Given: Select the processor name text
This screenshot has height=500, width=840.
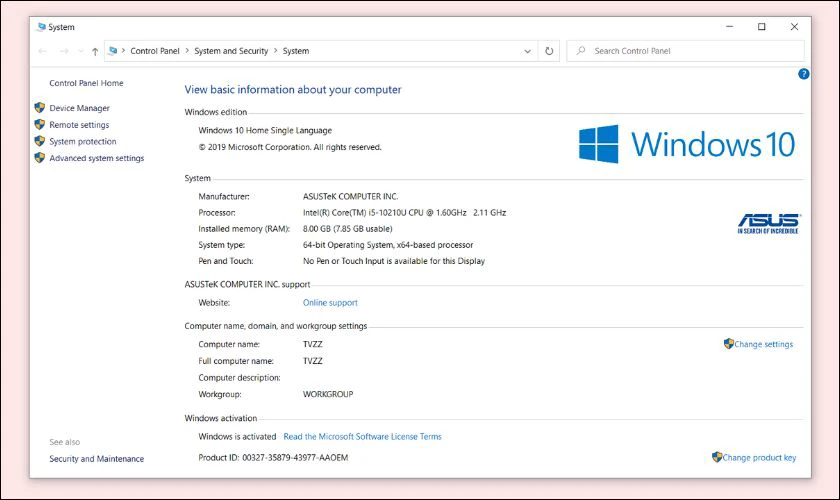Looking at the screenshot, I should 404,212.
